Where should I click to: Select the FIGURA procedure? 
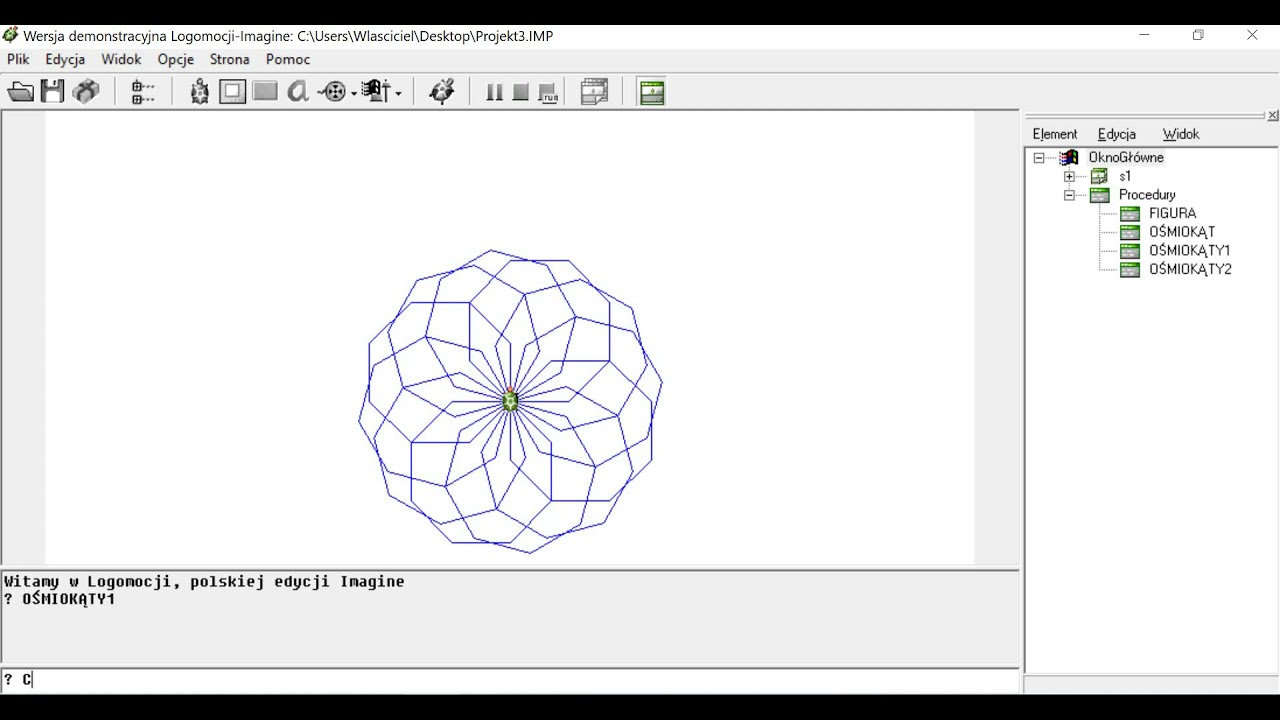click(x=1172, y=213)
